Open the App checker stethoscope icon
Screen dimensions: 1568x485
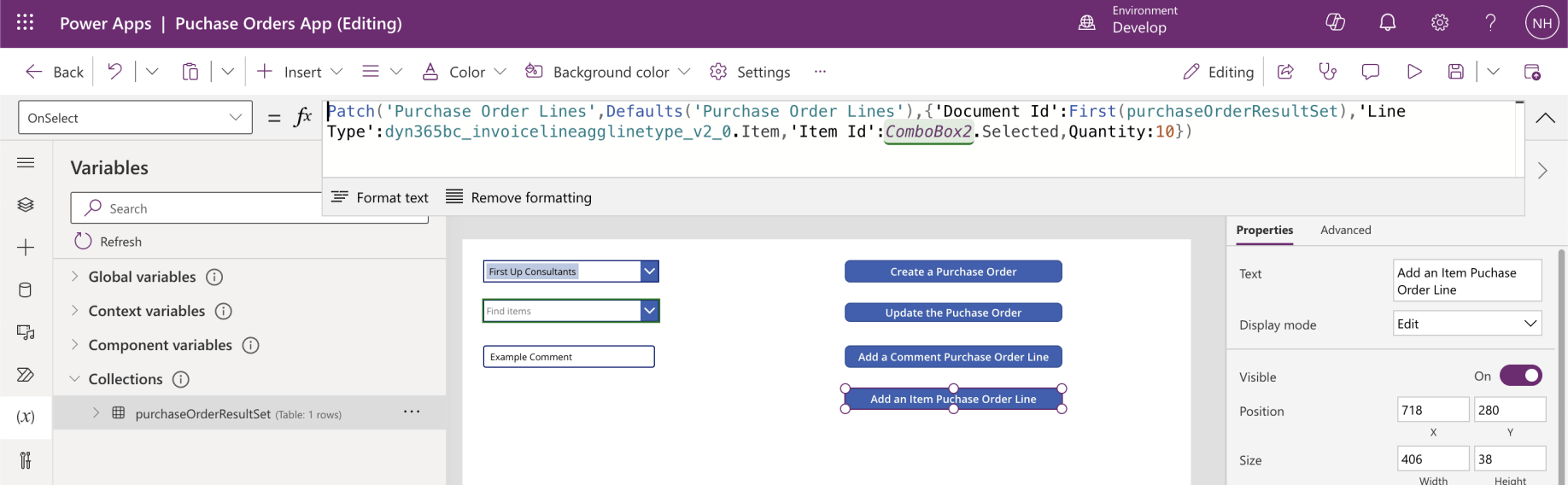[x=1327, y=72]
